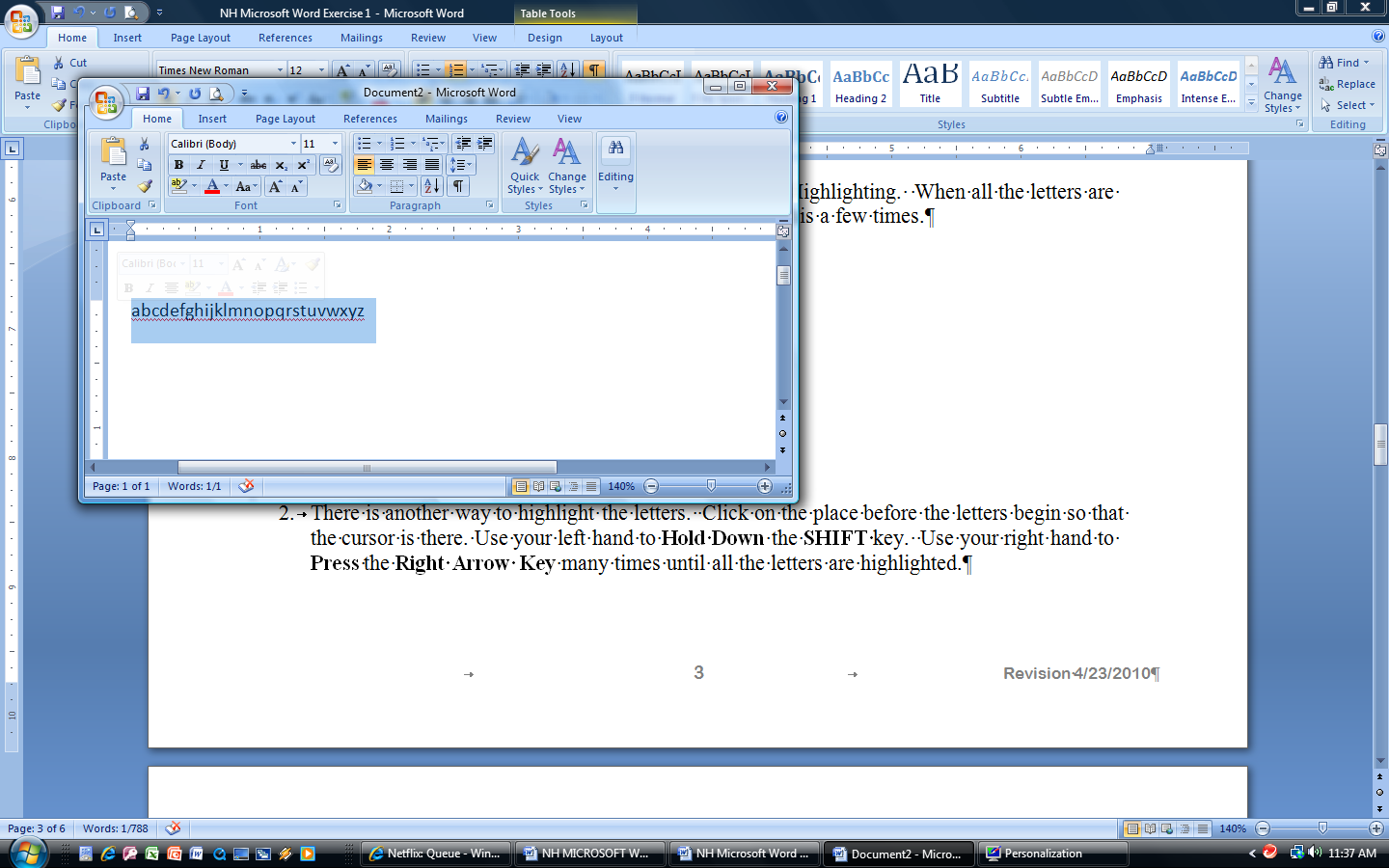The width and height of the screenshot is (1389, 868).
Task: Open Quick Styles dropdown in Document2
Action: click(x=525, y=166)
